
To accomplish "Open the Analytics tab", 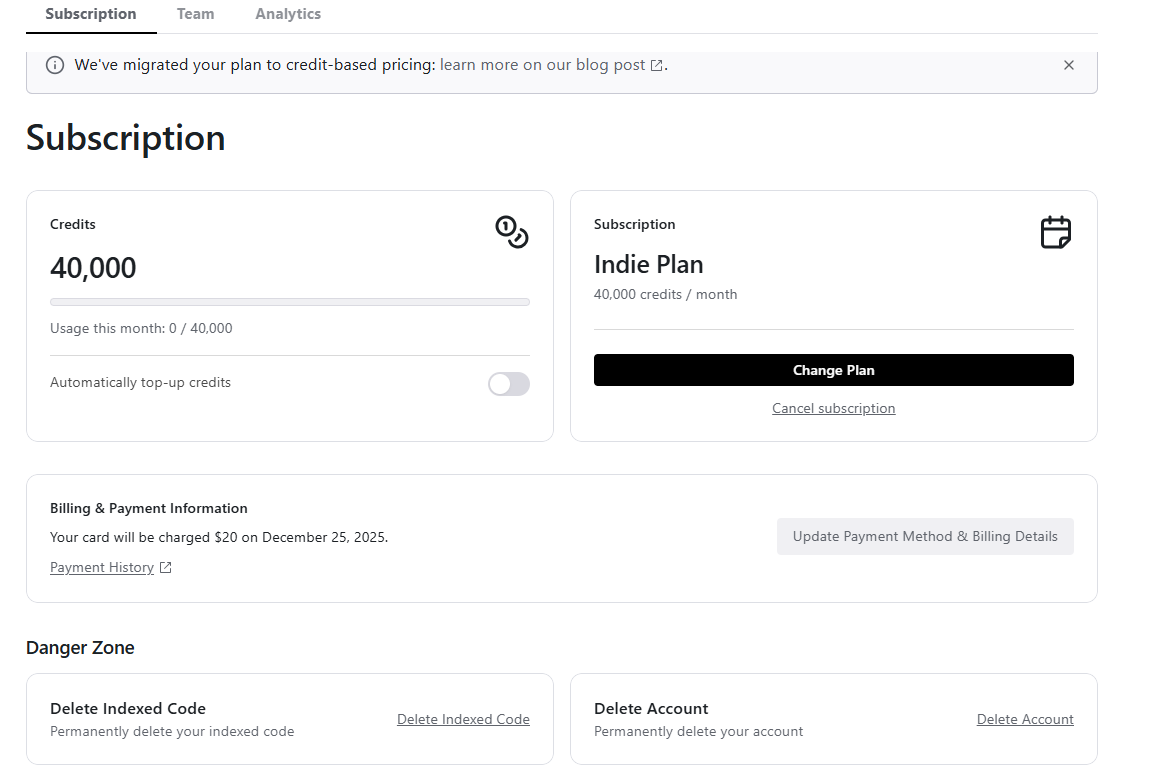I will (x=288, y=14).
